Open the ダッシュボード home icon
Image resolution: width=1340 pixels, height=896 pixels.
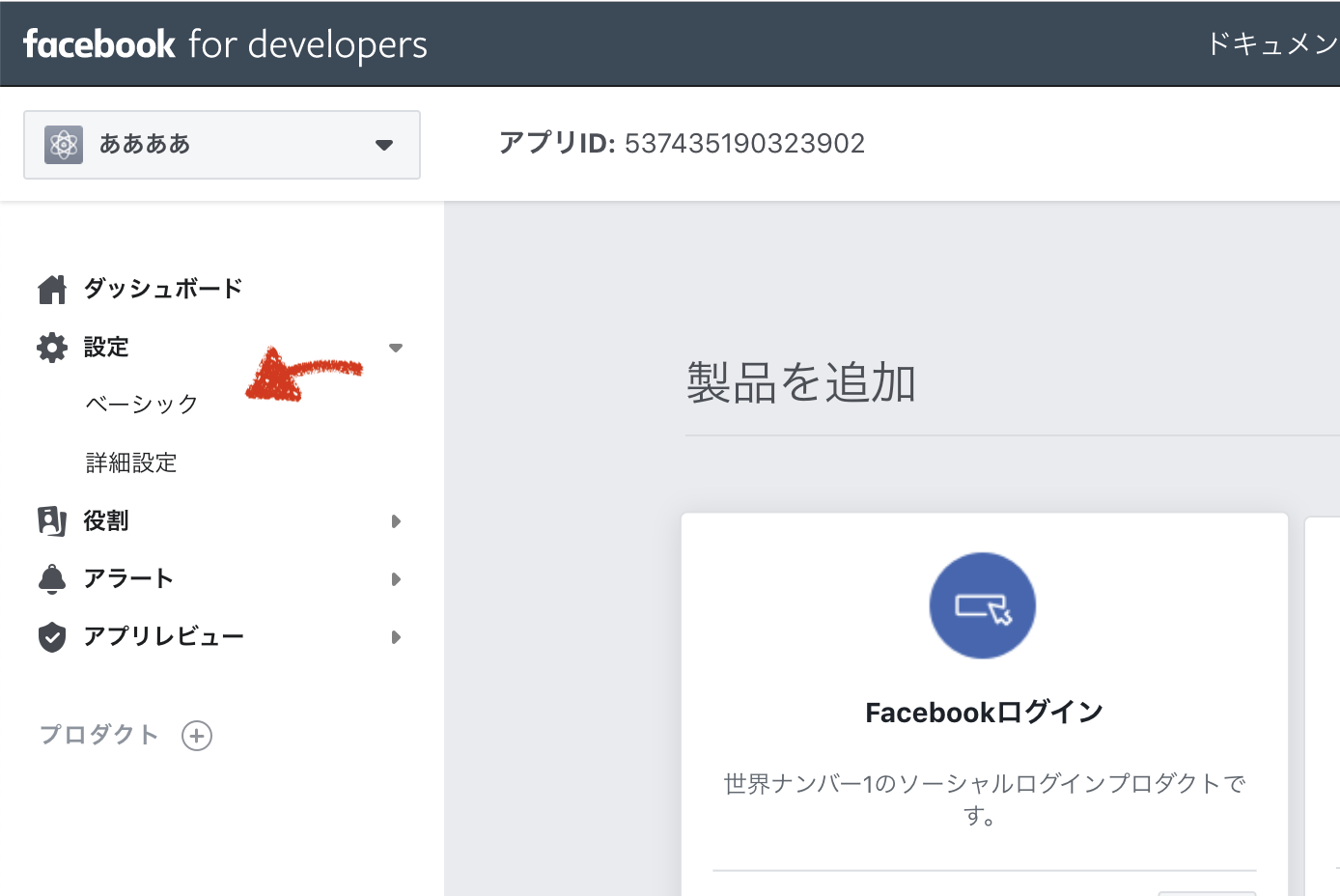pos(51,287)
